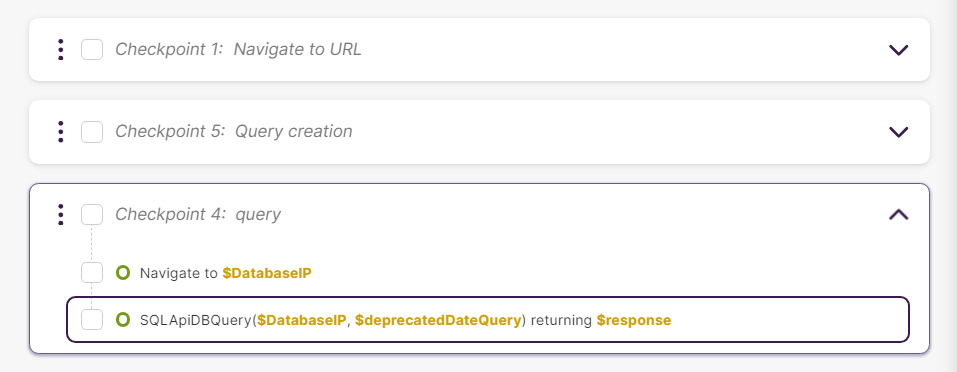Expand Checkpoint 1 with the chevron
Screen dimensions: 957x372
coord(898,50)
